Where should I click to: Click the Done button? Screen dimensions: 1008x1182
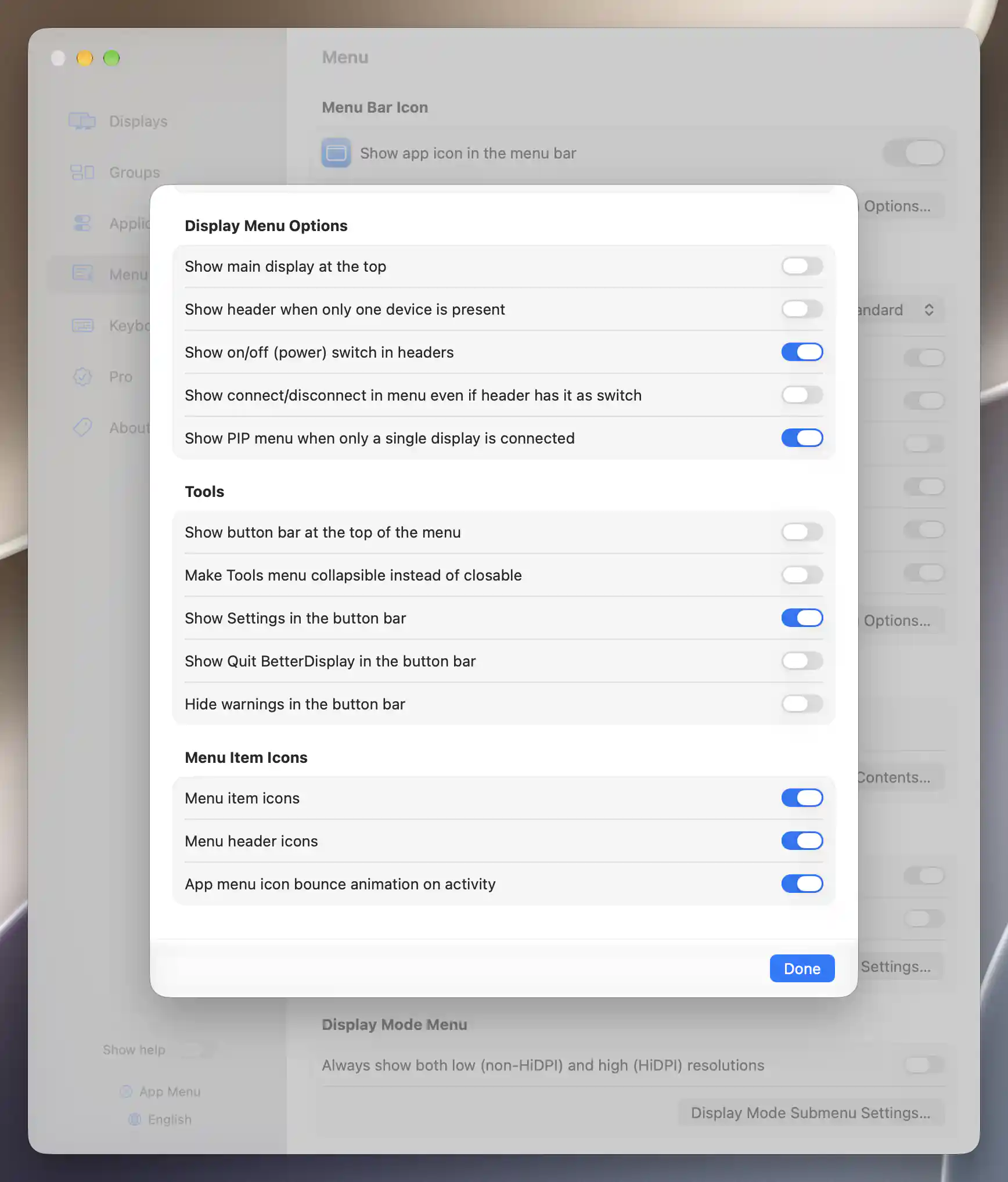point(802,968)
